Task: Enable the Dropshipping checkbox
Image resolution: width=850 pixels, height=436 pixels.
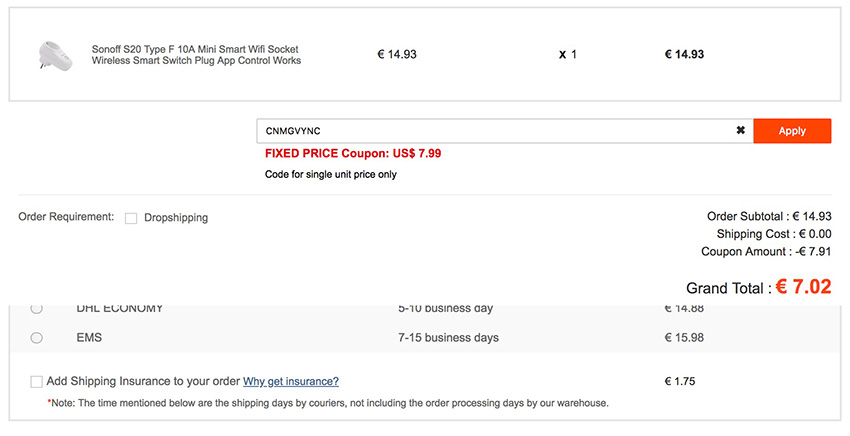Action: (x=131, y=218)
